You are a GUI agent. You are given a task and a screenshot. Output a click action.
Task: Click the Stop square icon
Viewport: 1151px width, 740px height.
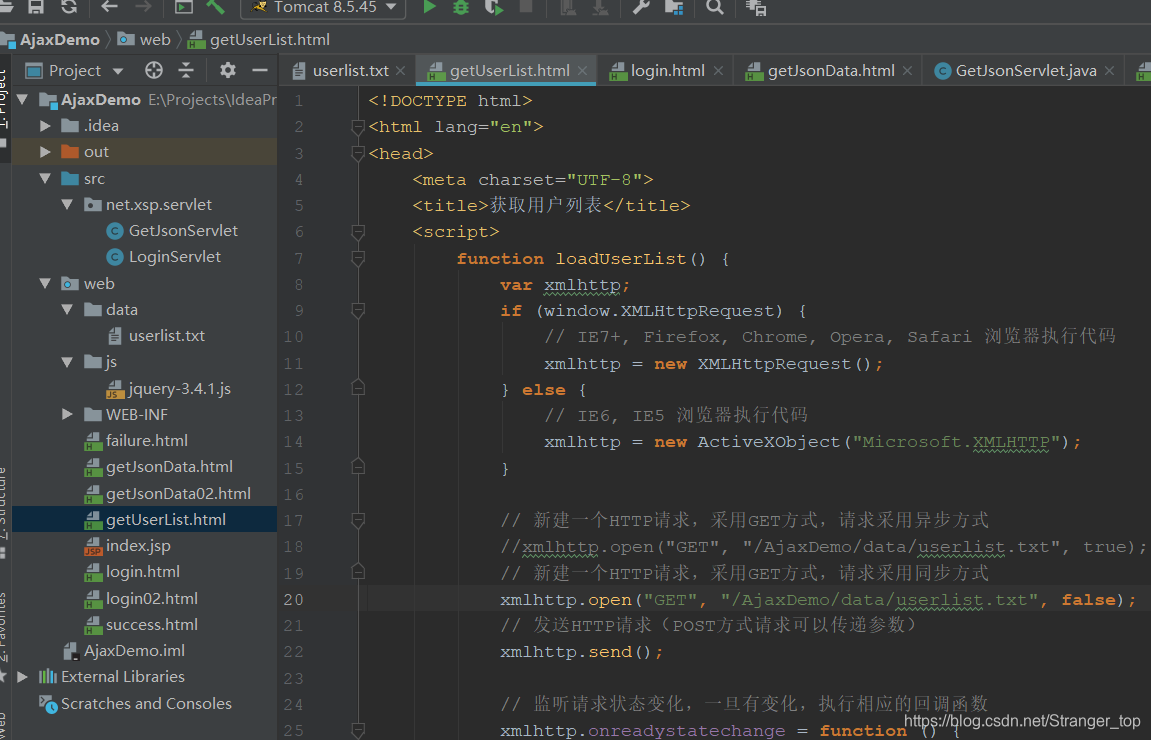(x=526, y=7)
